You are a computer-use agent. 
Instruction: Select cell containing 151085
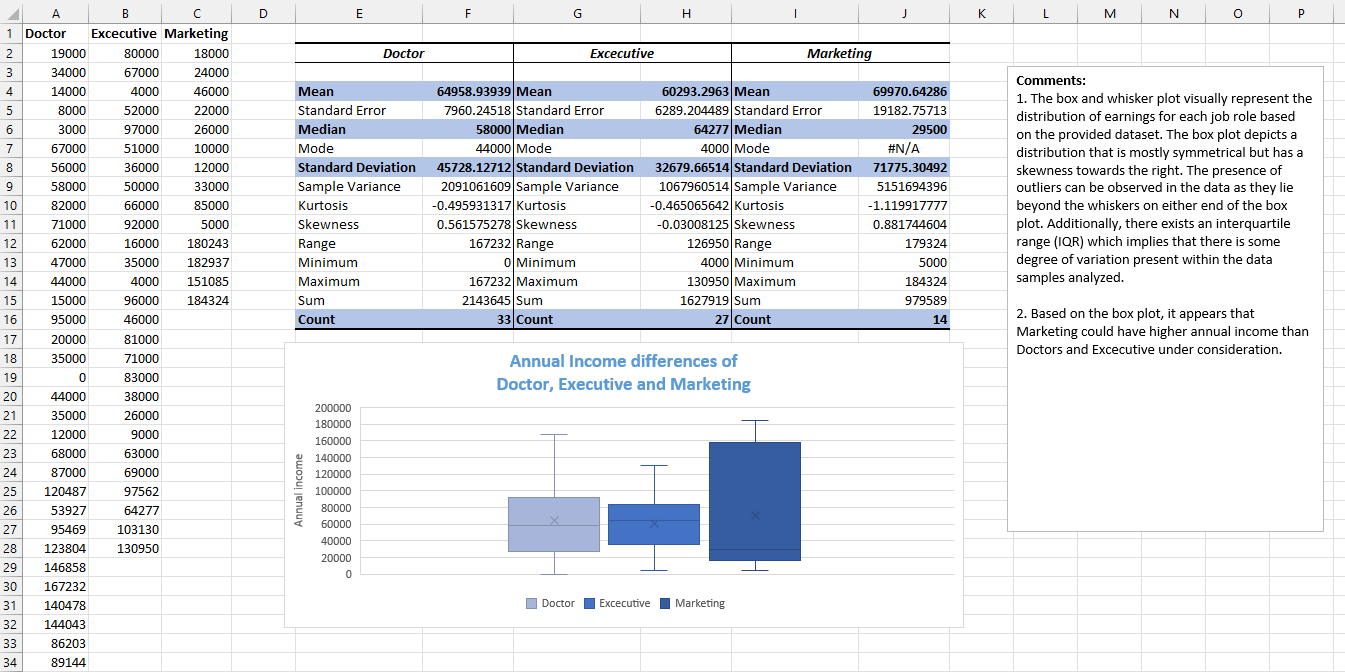197,281
